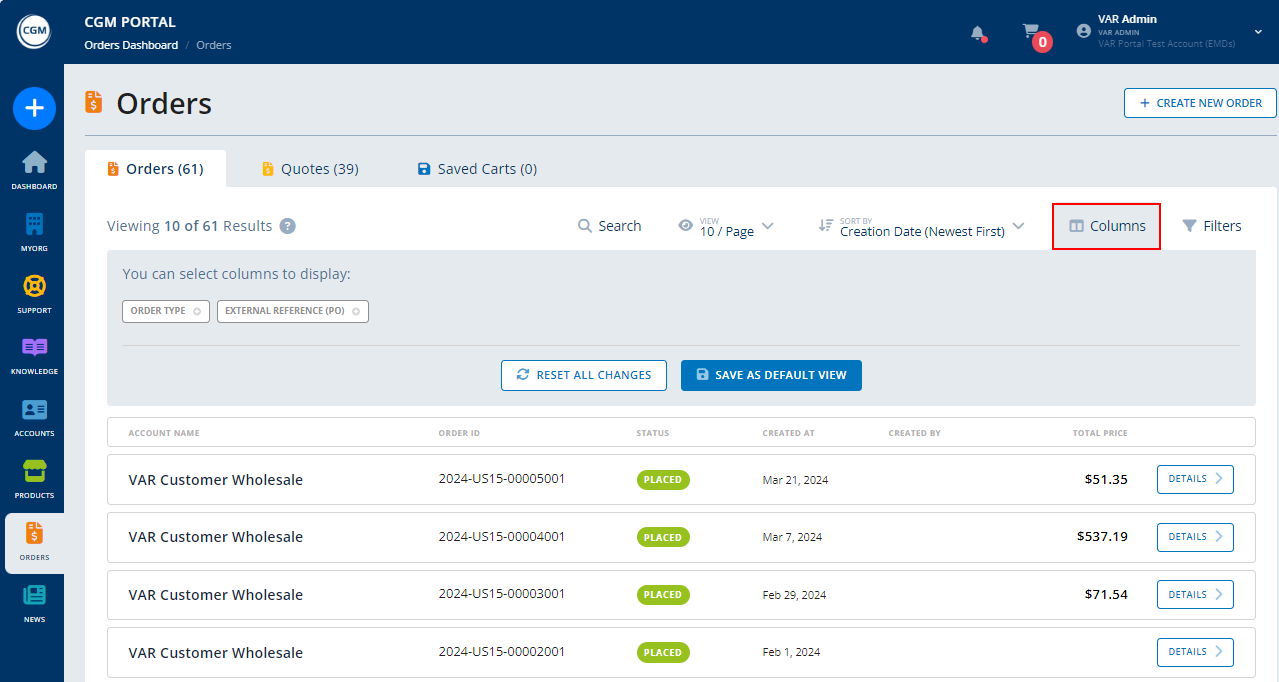Click Create New Order button
The image size is (1279, 682).
pyautogui.click(x=1200, y=103)
